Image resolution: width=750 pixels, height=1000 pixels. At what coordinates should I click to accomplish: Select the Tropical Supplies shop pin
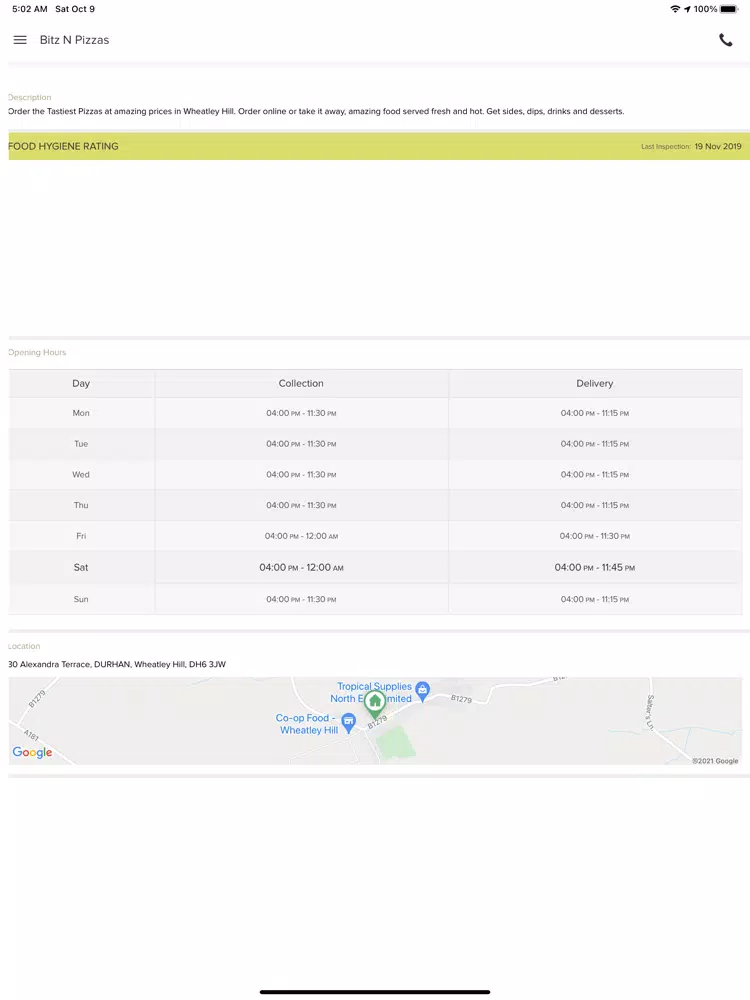click(422, 691)
